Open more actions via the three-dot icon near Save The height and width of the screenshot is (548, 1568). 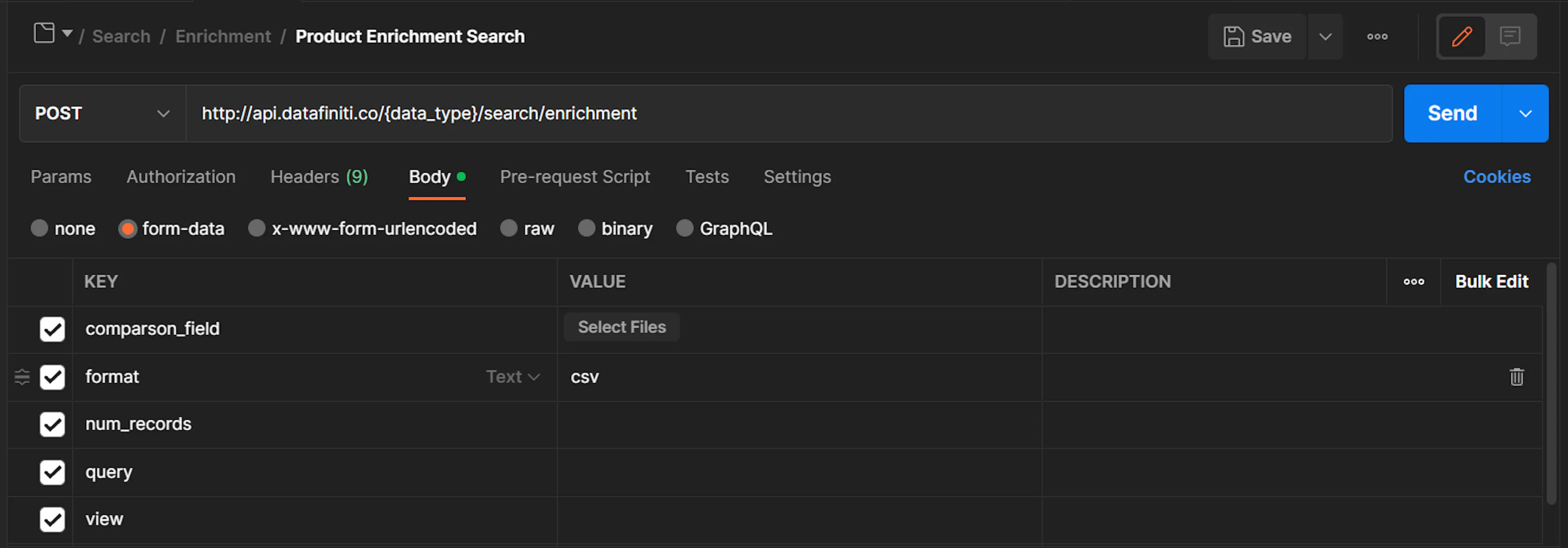coord(1377,36)
